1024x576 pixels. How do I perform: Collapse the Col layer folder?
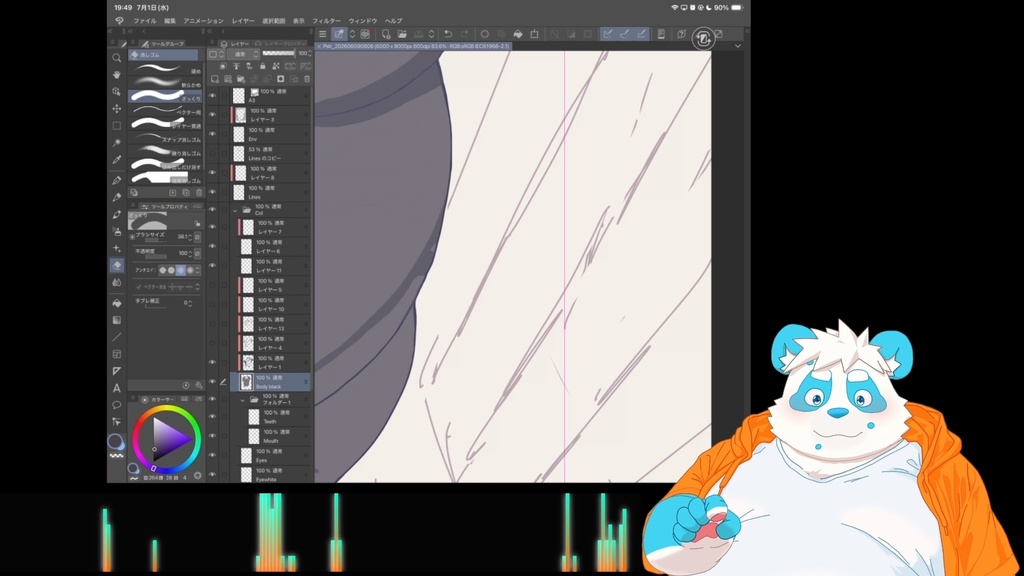pos(235,210)
